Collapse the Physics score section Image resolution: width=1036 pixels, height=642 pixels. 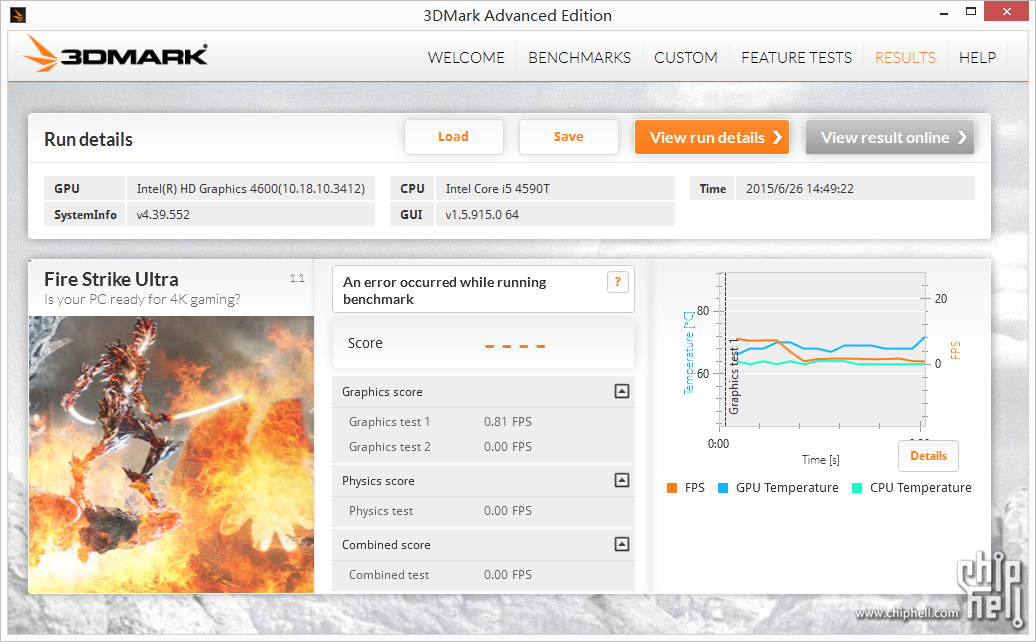click(x=622, y=480)
